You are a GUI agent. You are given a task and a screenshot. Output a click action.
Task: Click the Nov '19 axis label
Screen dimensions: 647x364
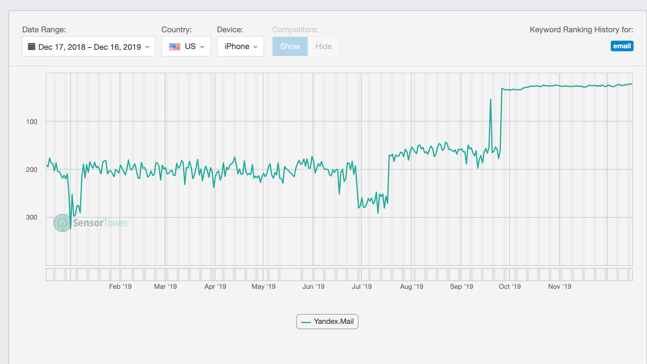pos(560,286)
